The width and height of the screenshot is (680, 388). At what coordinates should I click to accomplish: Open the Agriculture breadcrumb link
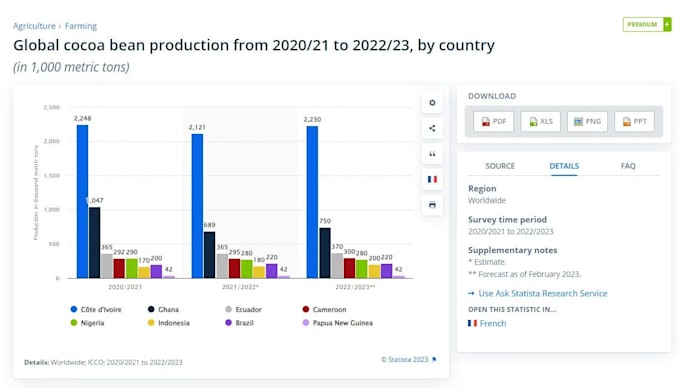pos(34,26)
